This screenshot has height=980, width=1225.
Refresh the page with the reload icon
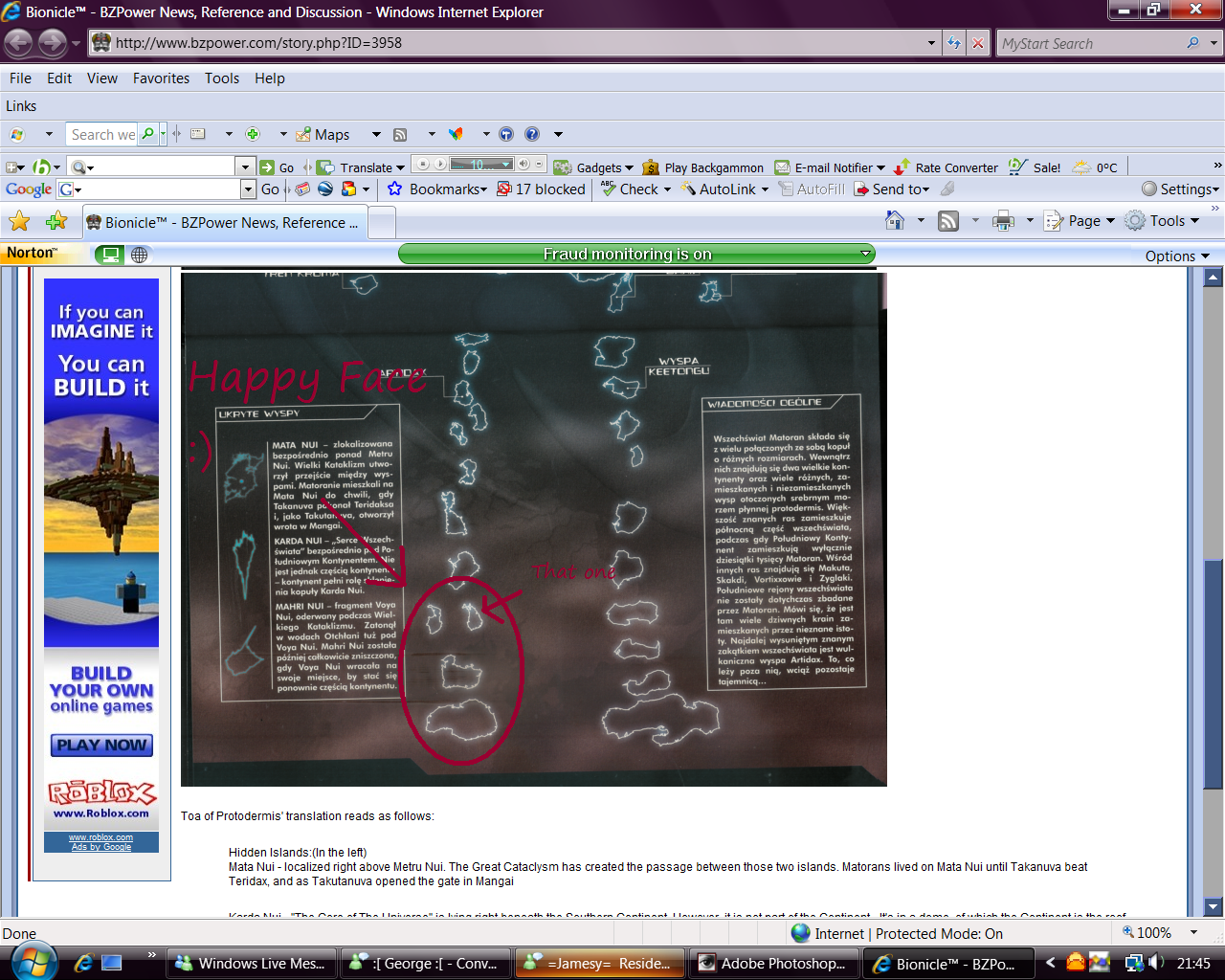tap(954, 43)
